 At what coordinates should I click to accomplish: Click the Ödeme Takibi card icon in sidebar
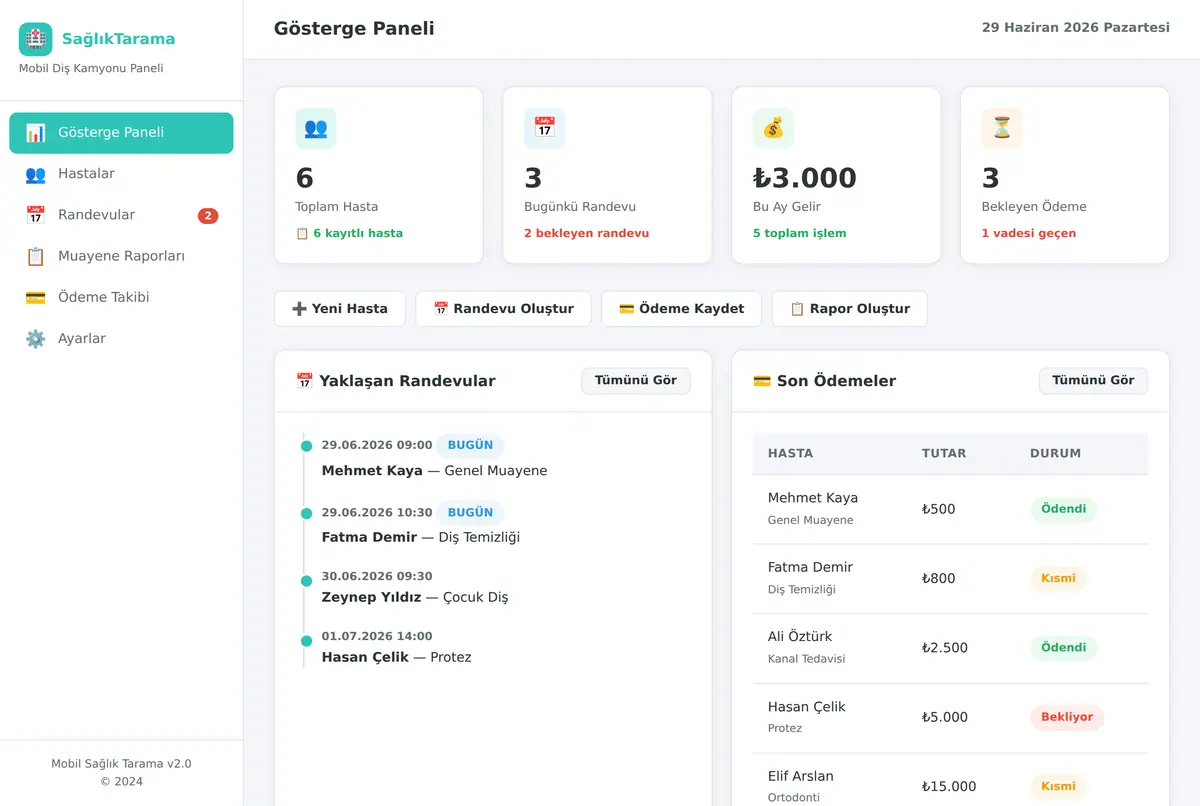[x=36, y=297]
